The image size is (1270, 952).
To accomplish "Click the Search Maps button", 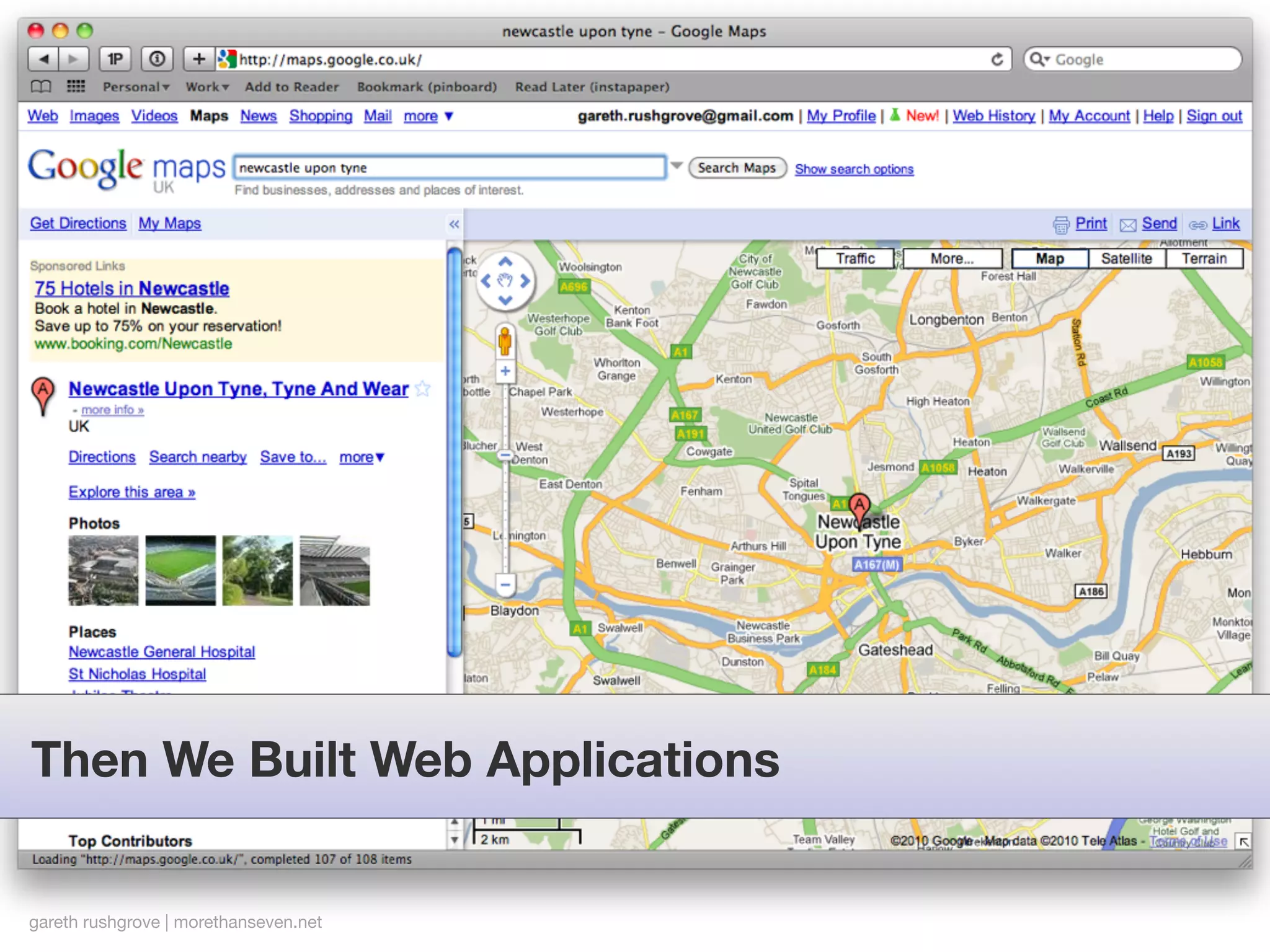I will (737, 168).
